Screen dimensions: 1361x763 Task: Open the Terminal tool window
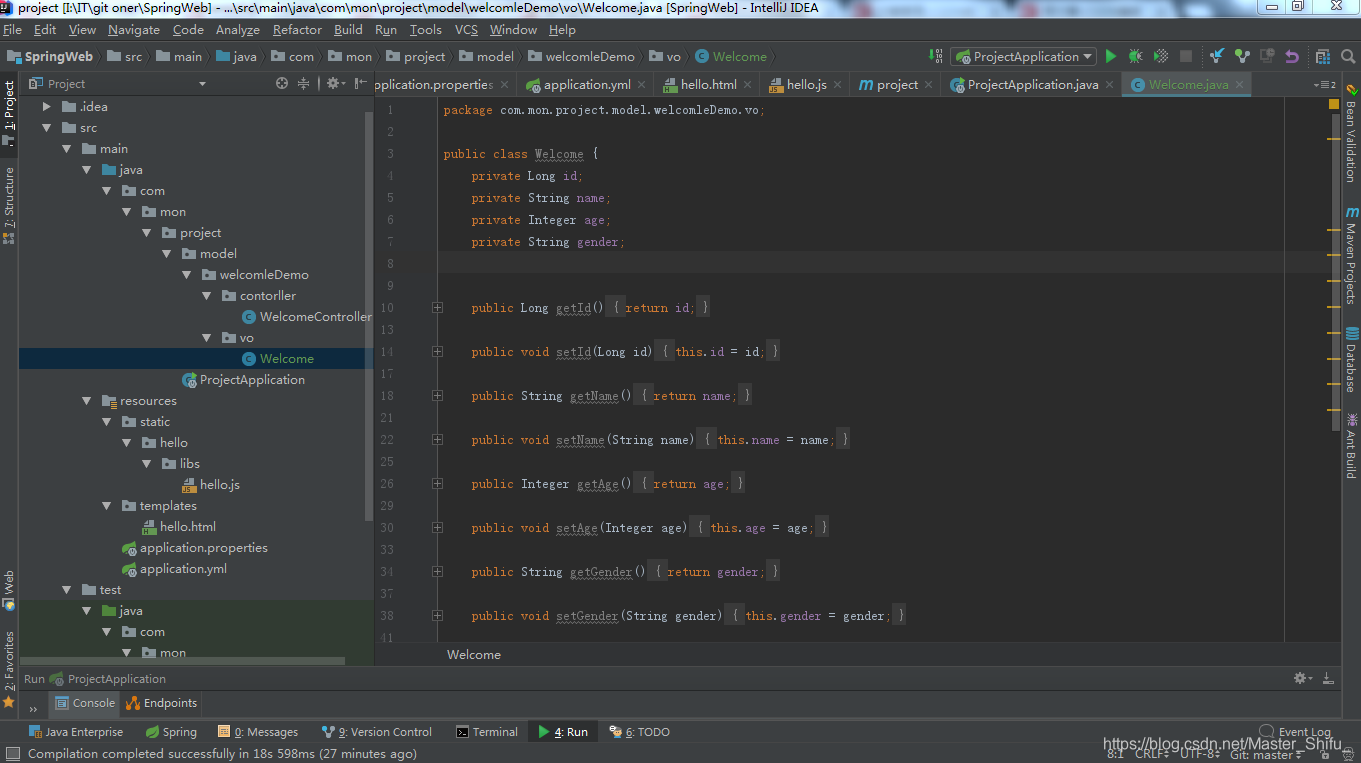pos(487,732)
